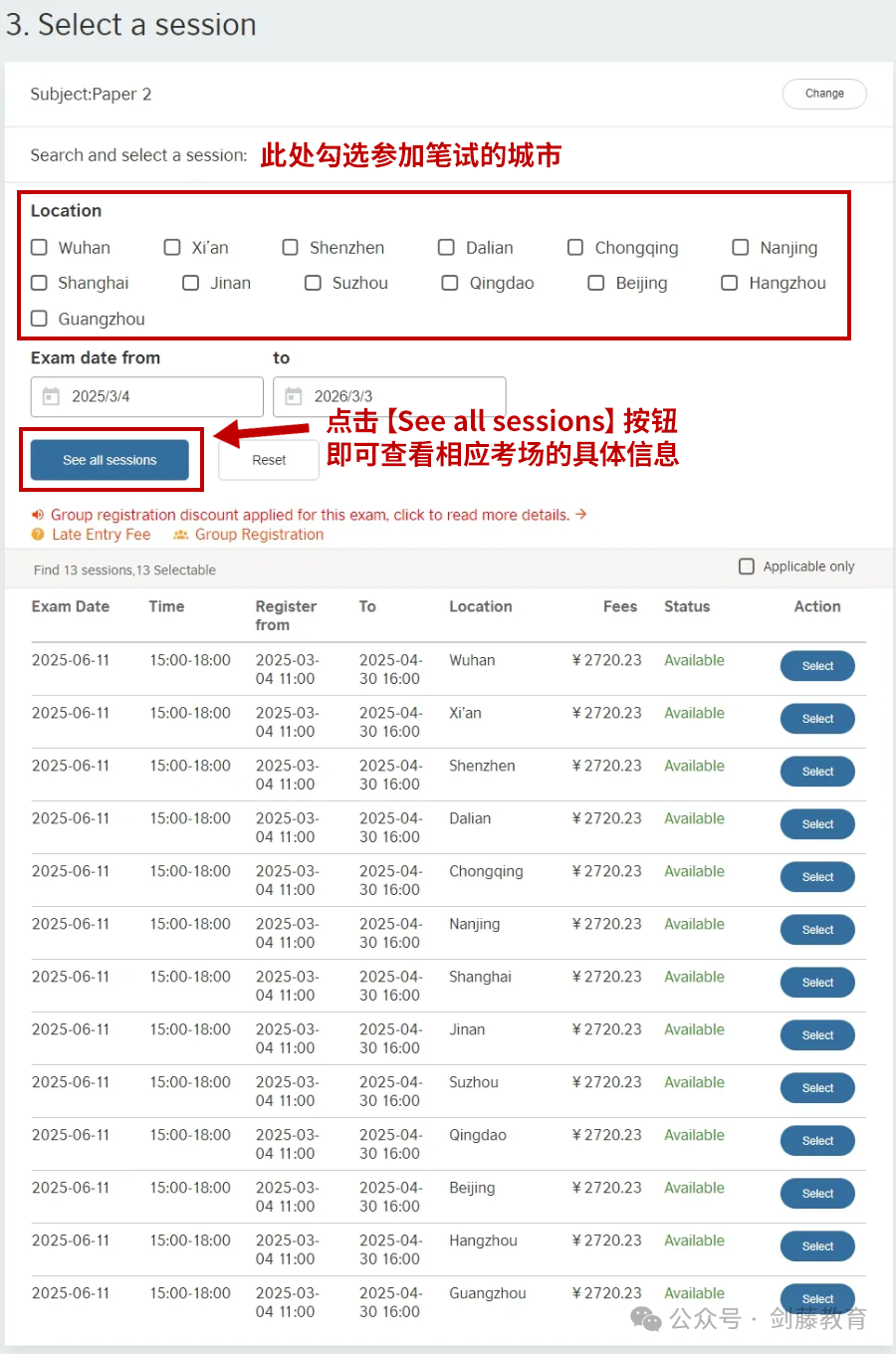Select the Jinan session
The width and height of the screenshot is (896, 1354).
pyautogui.click(x=817, y=1035)
